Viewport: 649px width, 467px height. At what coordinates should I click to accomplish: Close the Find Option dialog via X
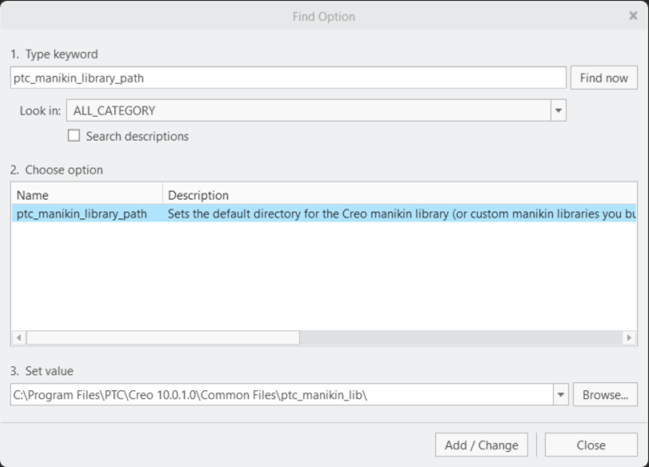[x=633, y=16]
